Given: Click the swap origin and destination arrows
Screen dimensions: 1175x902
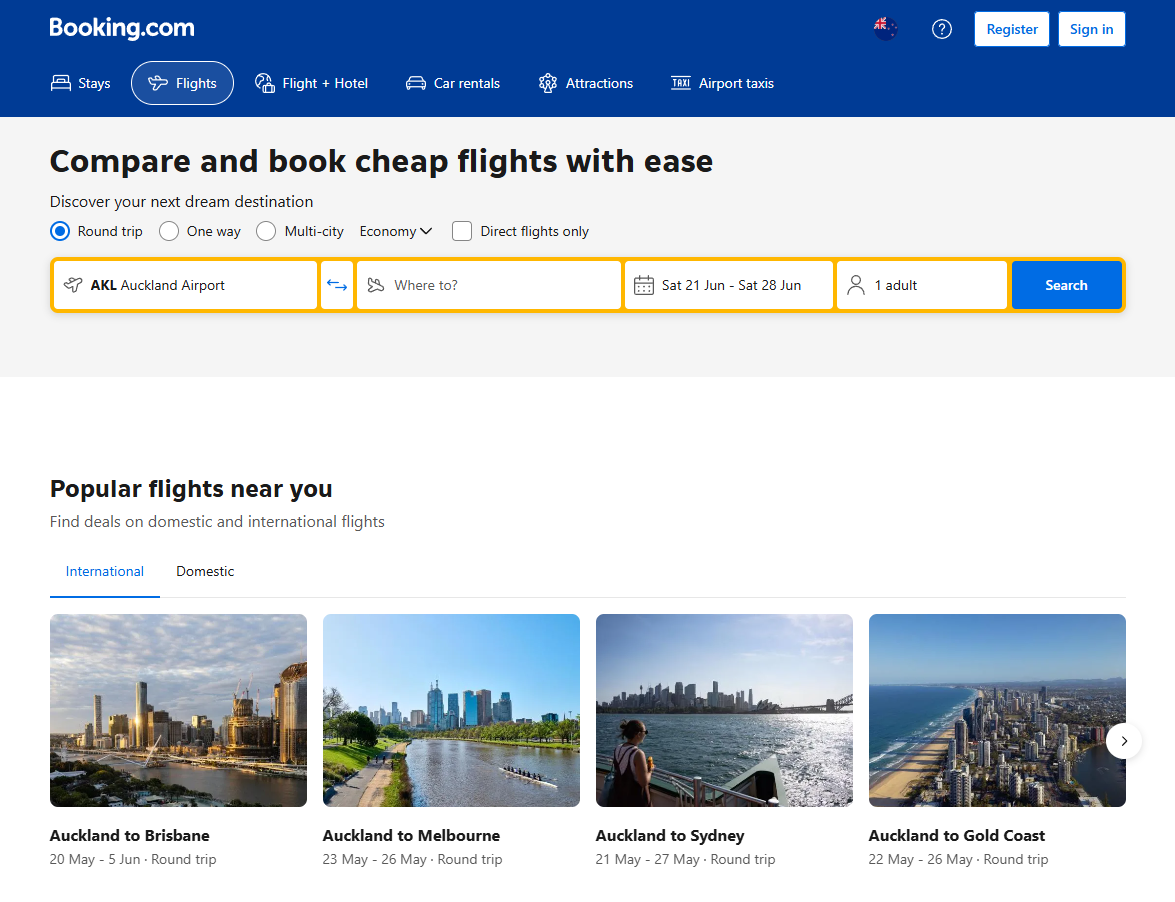Looking at the screenshot, I should pos(337,285).
